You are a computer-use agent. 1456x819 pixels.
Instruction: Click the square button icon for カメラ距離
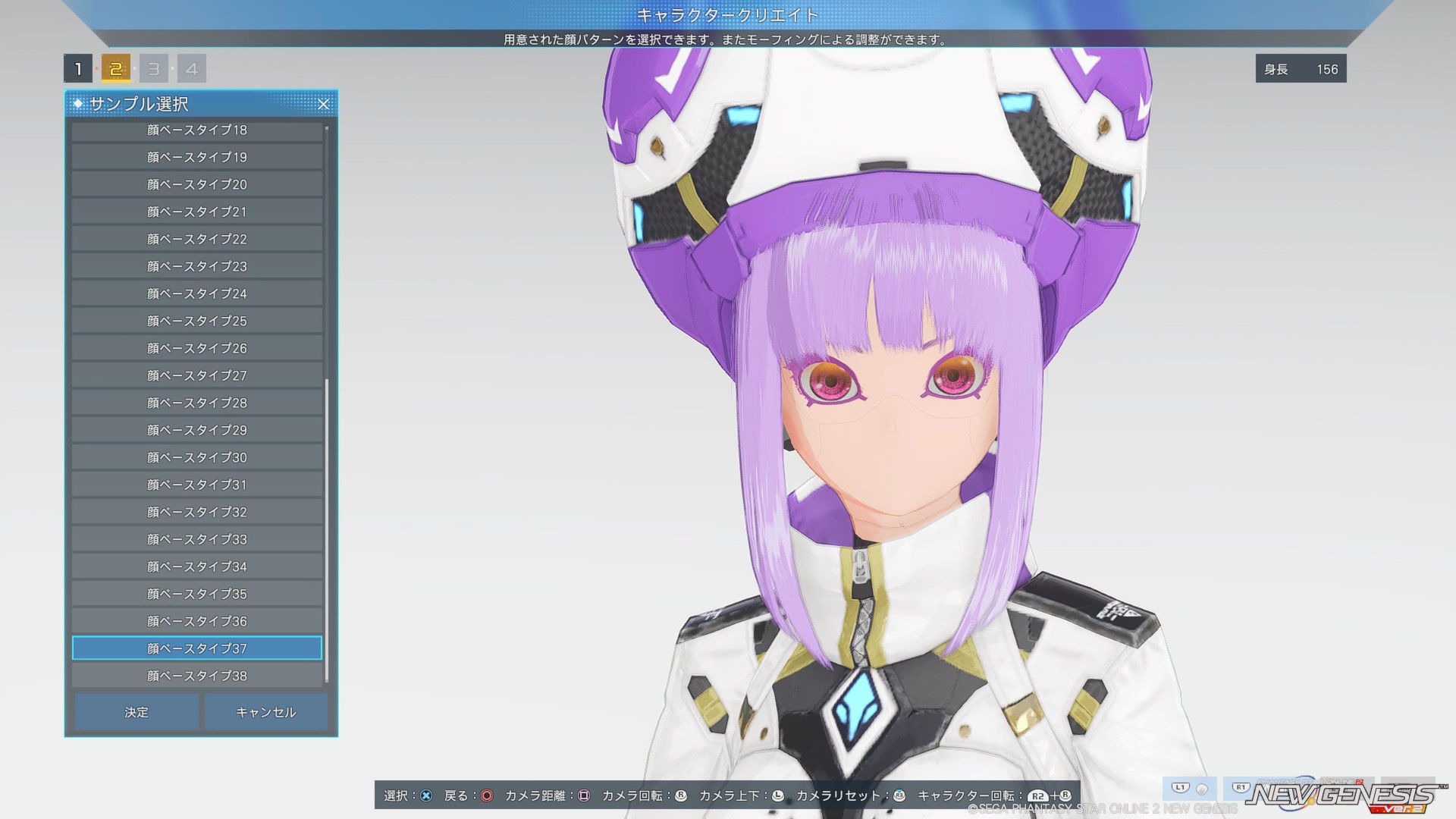(x=584, y=795)
